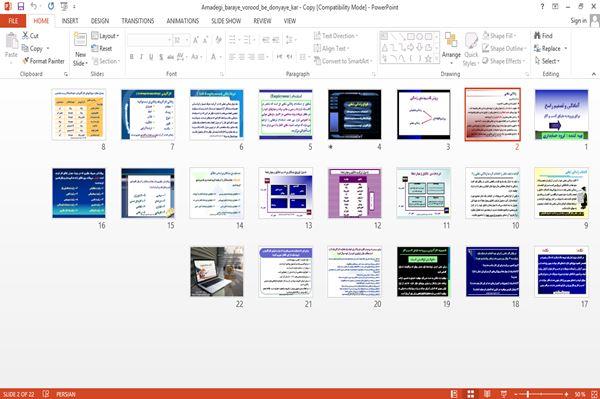600x399 pixels.
Task: Open the TRANSITIONS ribbon tab
Action: [138, 21]
